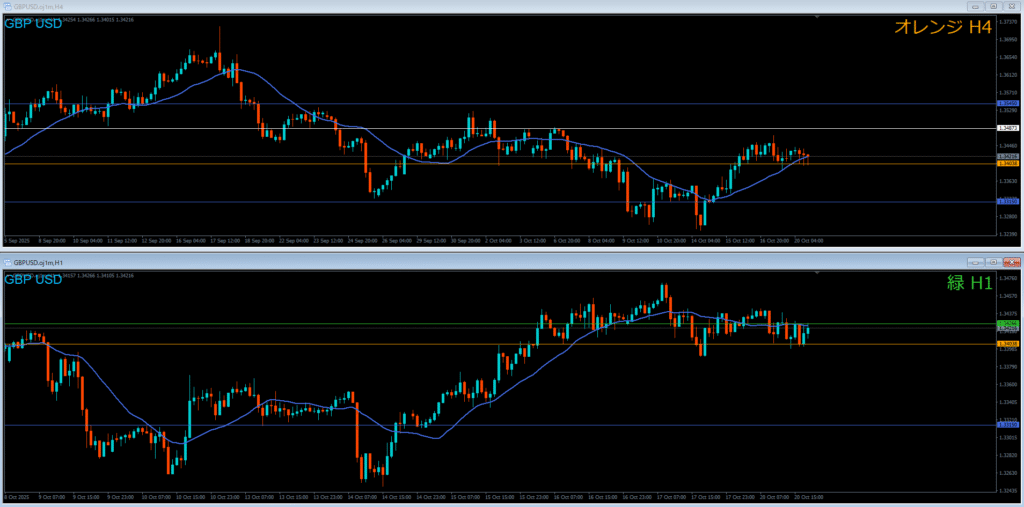Click the blue 1.35455 price tag on H4
Viewport: 1024px width, 507px height.
[1008, 103]
